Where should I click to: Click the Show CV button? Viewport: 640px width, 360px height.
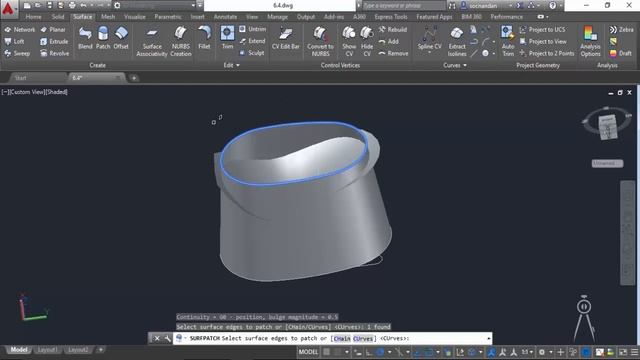(349, 41)
